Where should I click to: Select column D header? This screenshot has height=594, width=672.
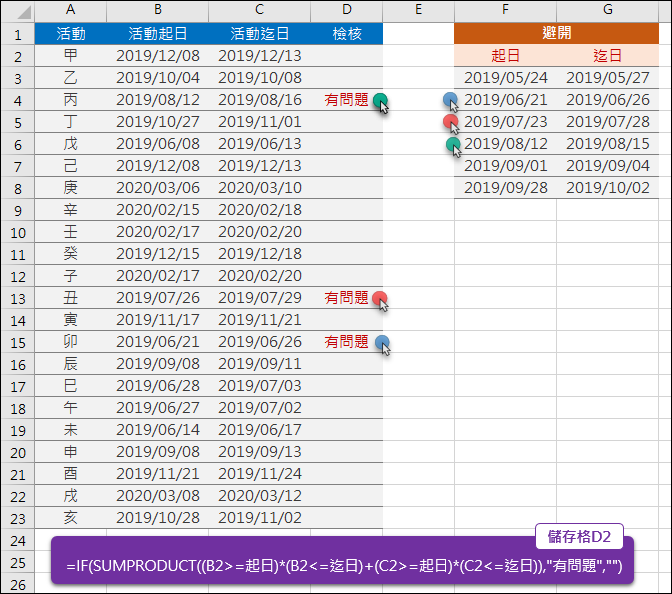[x=347, y=11]
